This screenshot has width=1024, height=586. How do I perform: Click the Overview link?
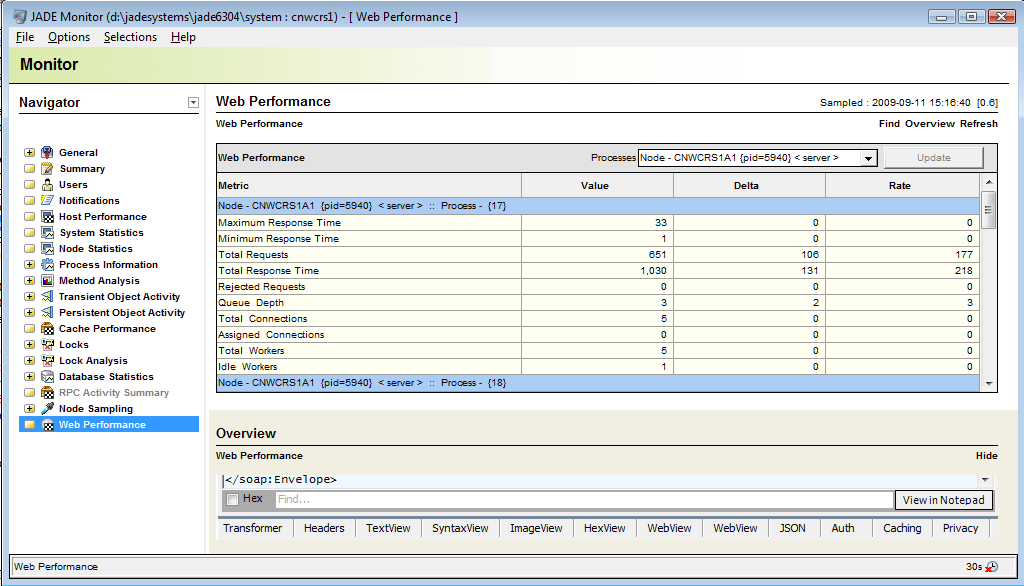pyautogui.click(x=929, y=123)
